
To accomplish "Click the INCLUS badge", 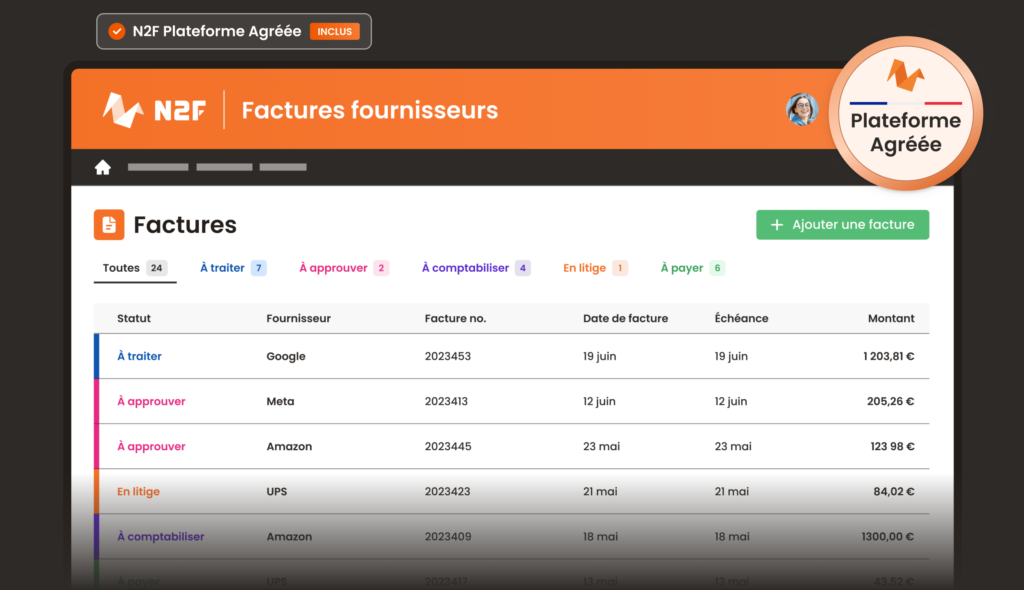I will (335, 31).
